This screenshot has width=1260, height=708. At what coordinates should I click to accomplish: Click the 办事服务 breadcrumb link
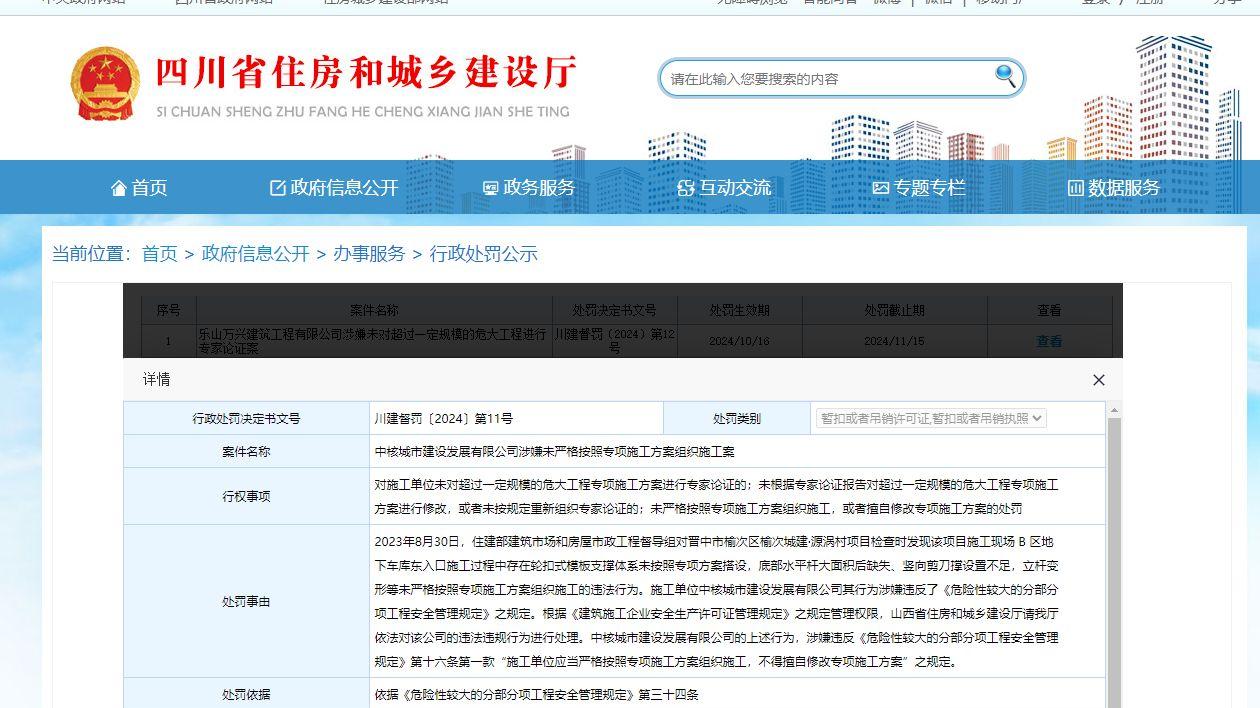click(x=369, y=254)
